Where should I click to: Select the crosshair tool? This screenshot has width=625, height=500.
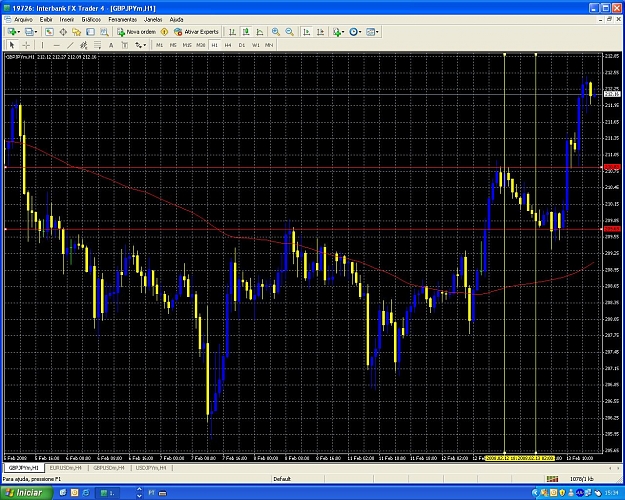(x=26, y=45)
